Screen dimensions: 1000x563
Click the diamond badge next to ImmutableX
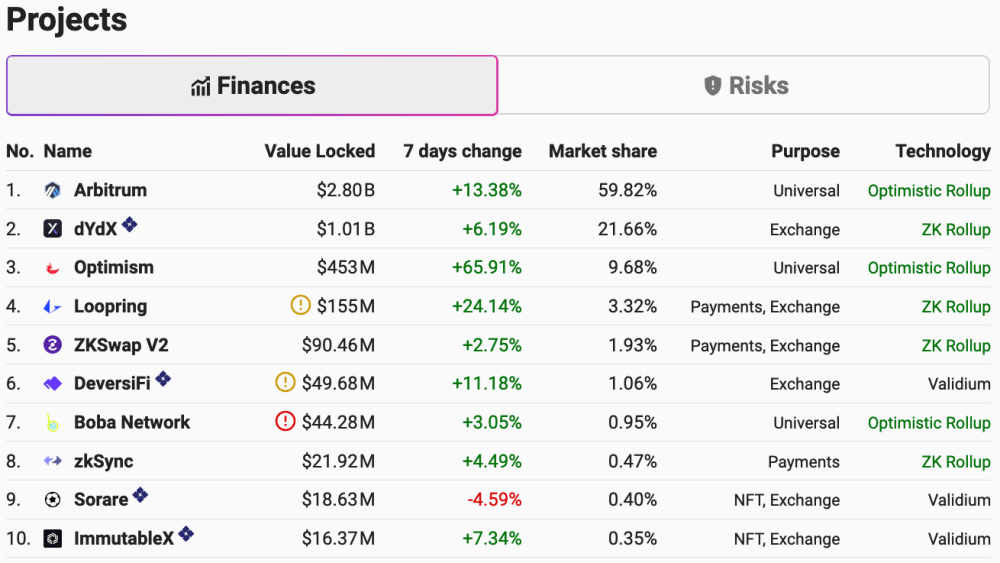[186, 534]
